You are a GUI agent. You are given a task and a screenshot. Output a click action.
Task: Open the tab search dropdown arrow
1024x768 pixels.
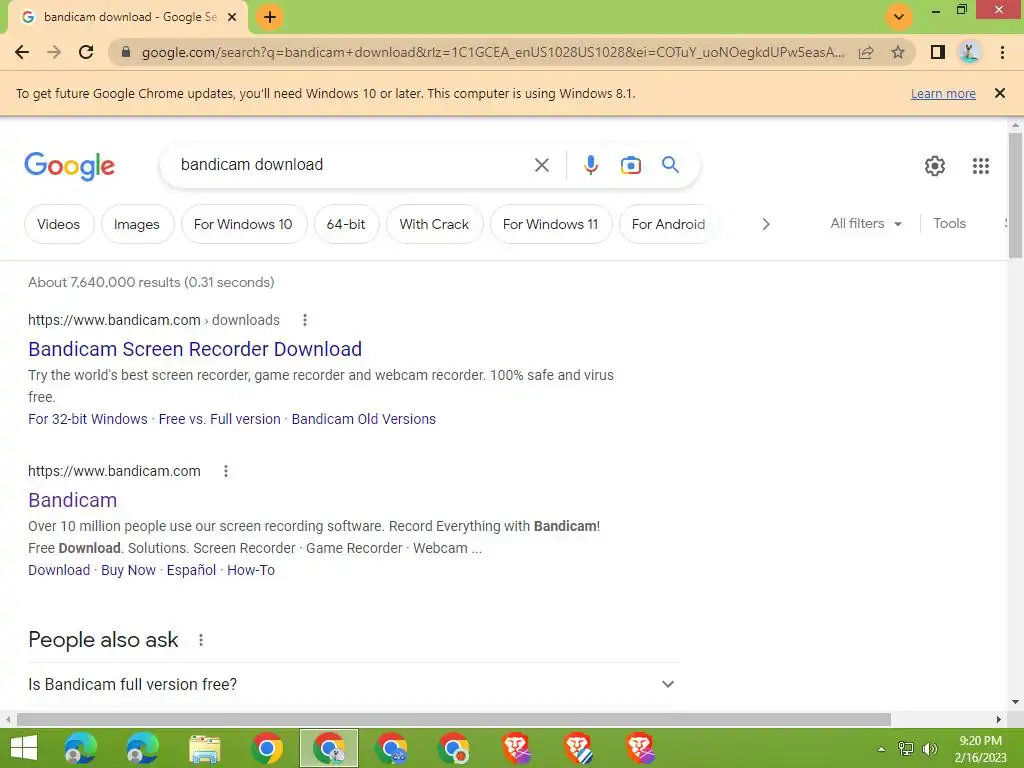(899, 17)
